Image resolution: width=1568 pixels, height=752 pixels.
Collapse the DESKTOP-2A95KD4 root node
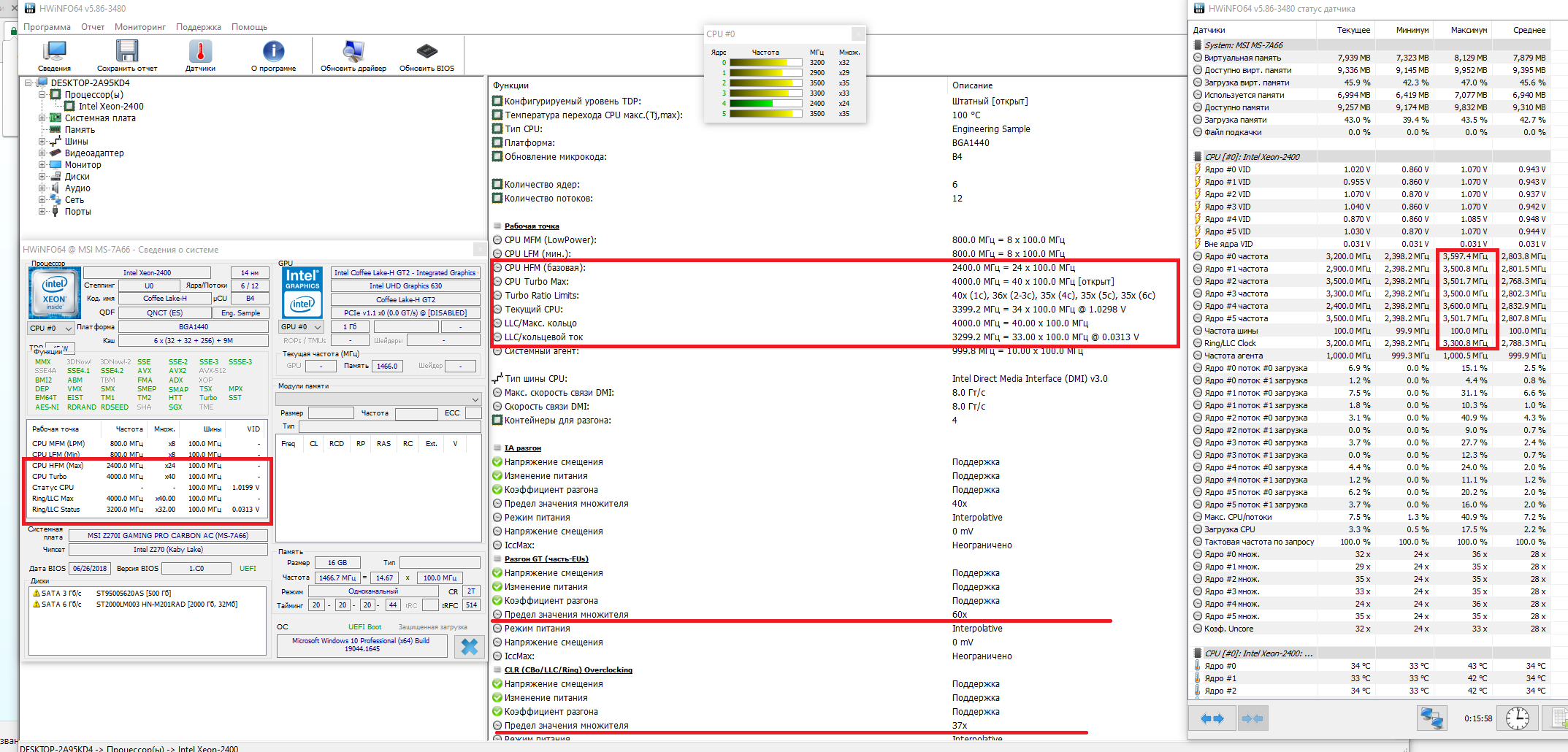tap(28, 83)
